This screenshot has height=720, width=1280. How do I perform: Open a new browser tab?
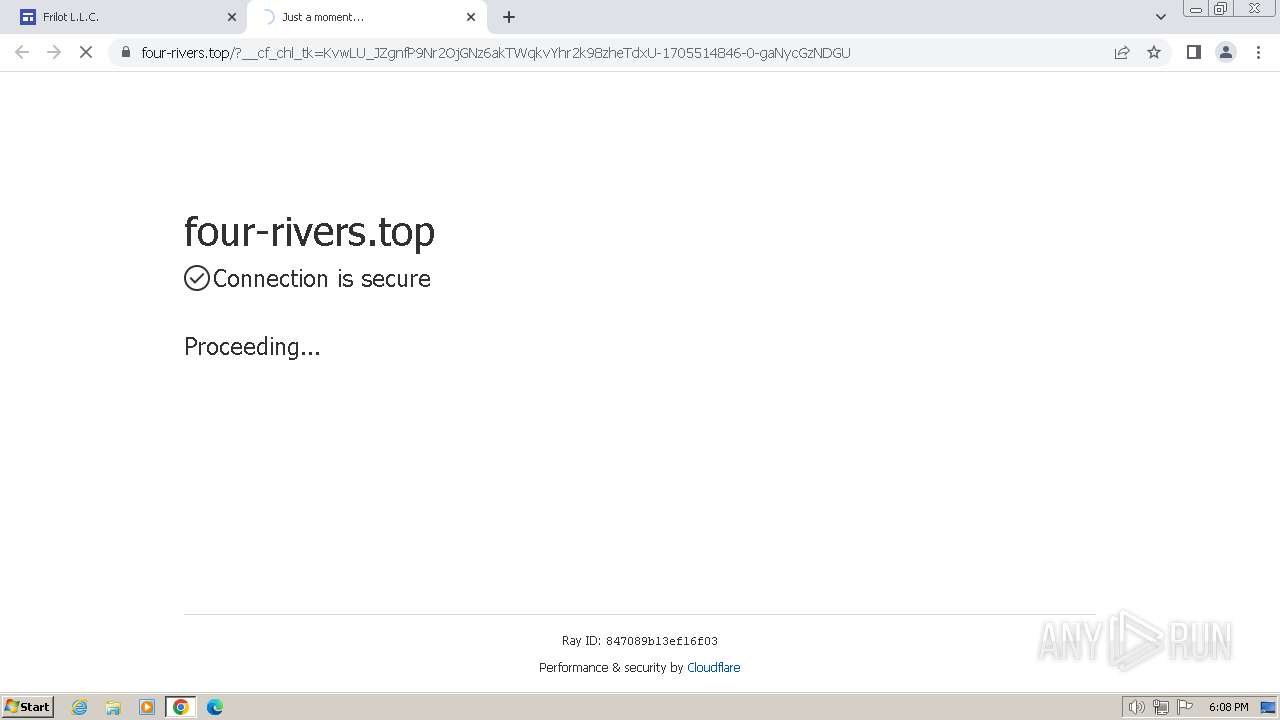click(x=509, y=17)
